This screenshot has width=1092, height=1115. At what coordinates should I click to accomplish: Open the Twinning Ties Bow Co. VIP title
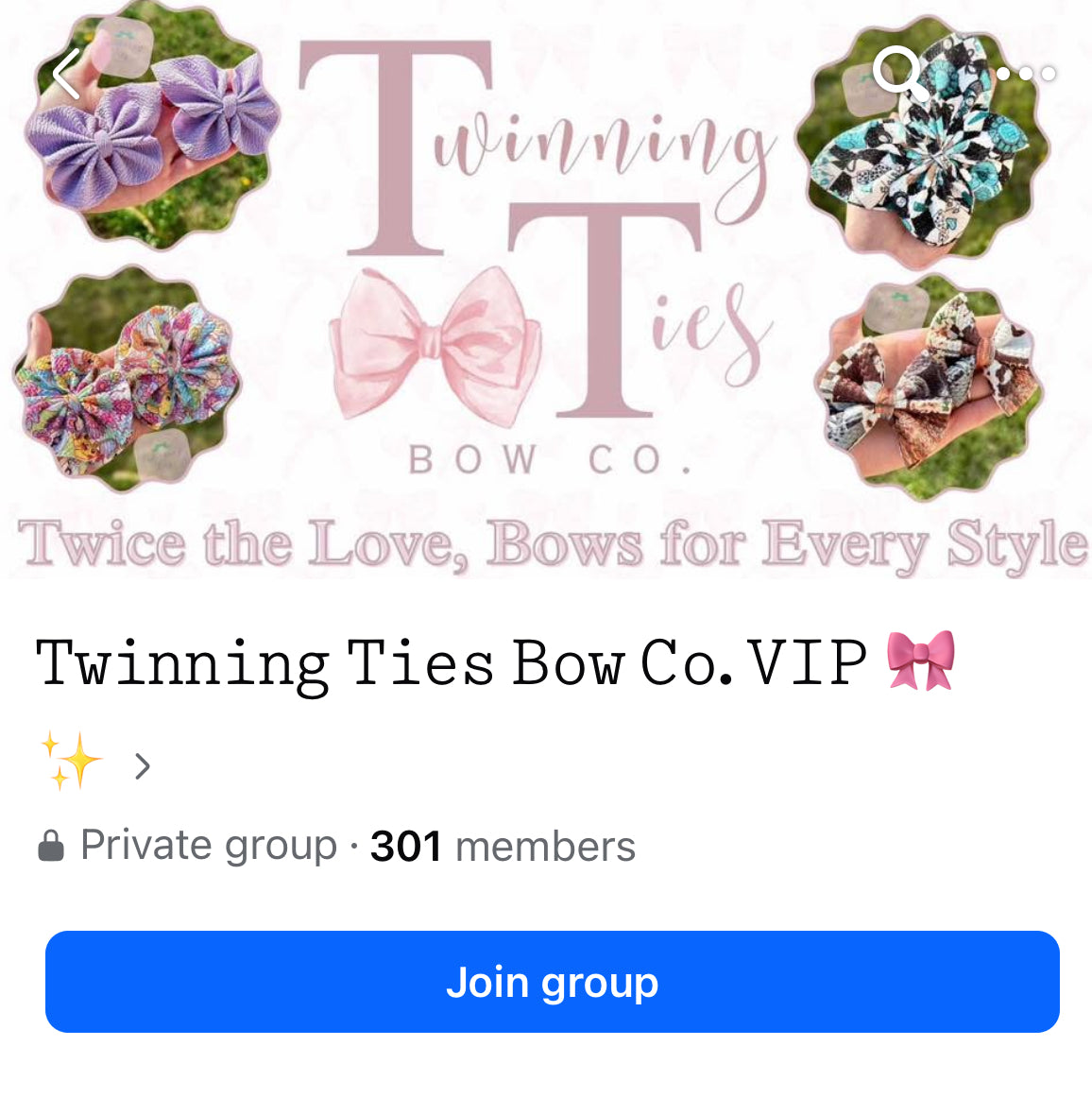(452, 662)
